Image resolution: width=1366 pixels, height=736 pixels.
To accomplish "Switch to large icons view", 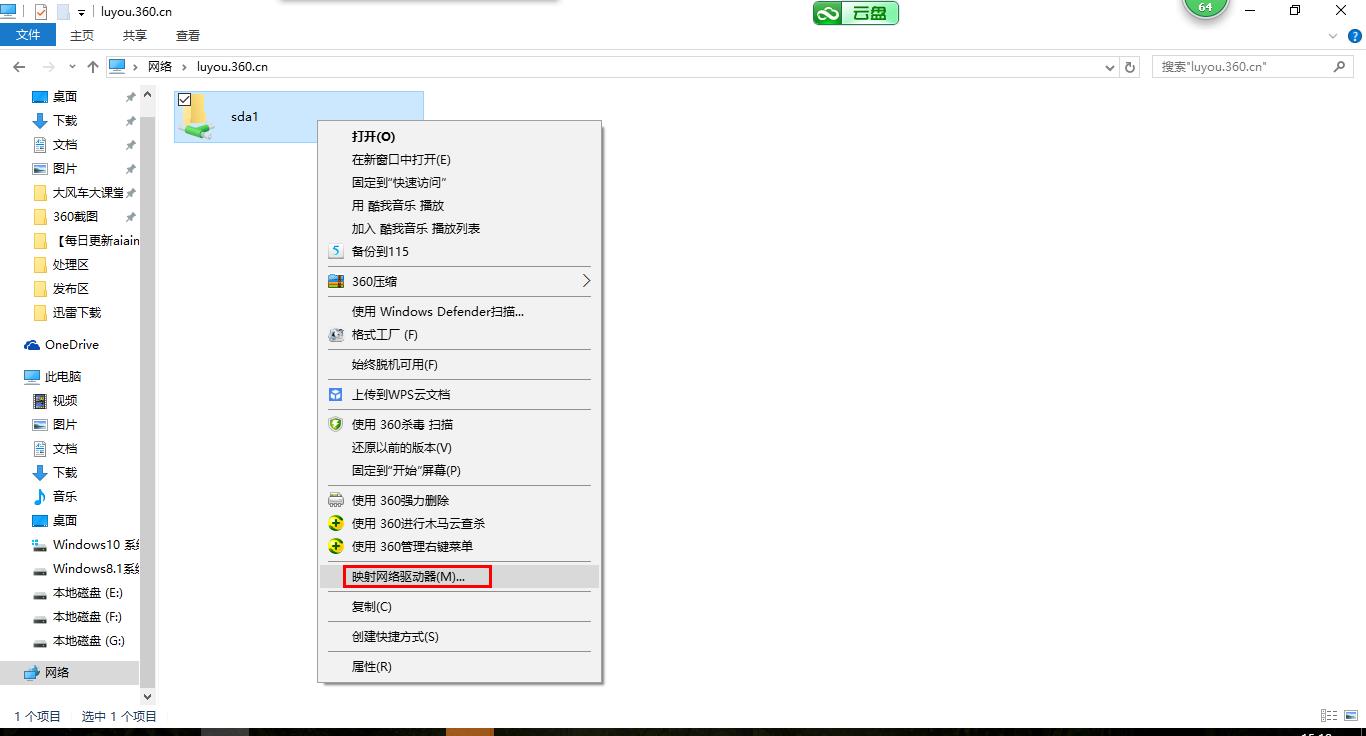I will (x=1349, y=716).
